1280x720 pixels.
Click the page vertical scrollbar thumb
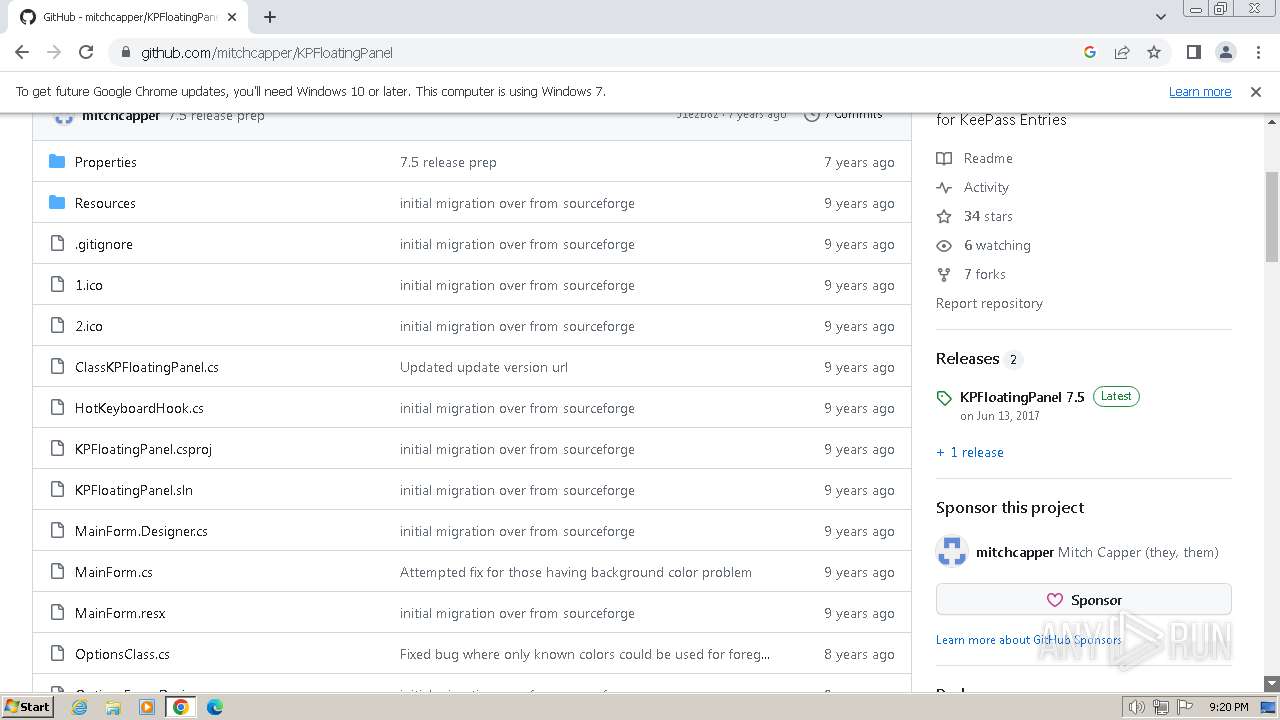[x=1271, y=216]
